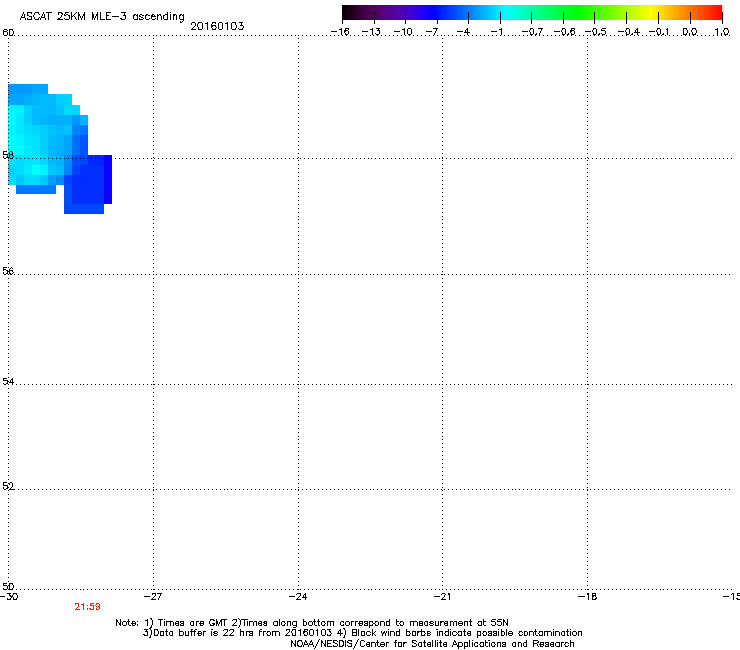Click the green section of the color bar
Screen dimensions: 740x650
pos(580,13)
